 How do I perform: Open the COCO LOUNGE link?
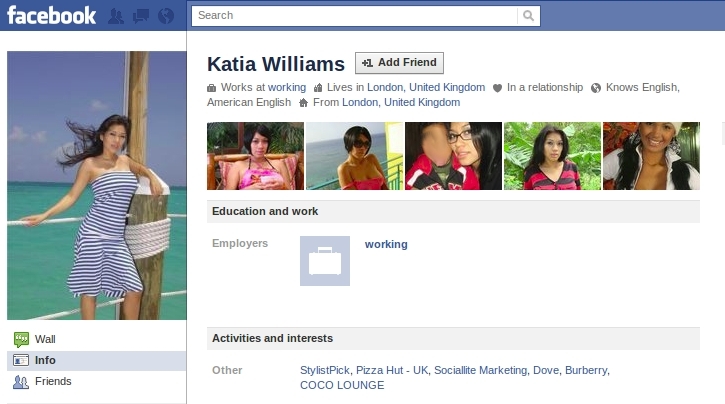point(342,385)
